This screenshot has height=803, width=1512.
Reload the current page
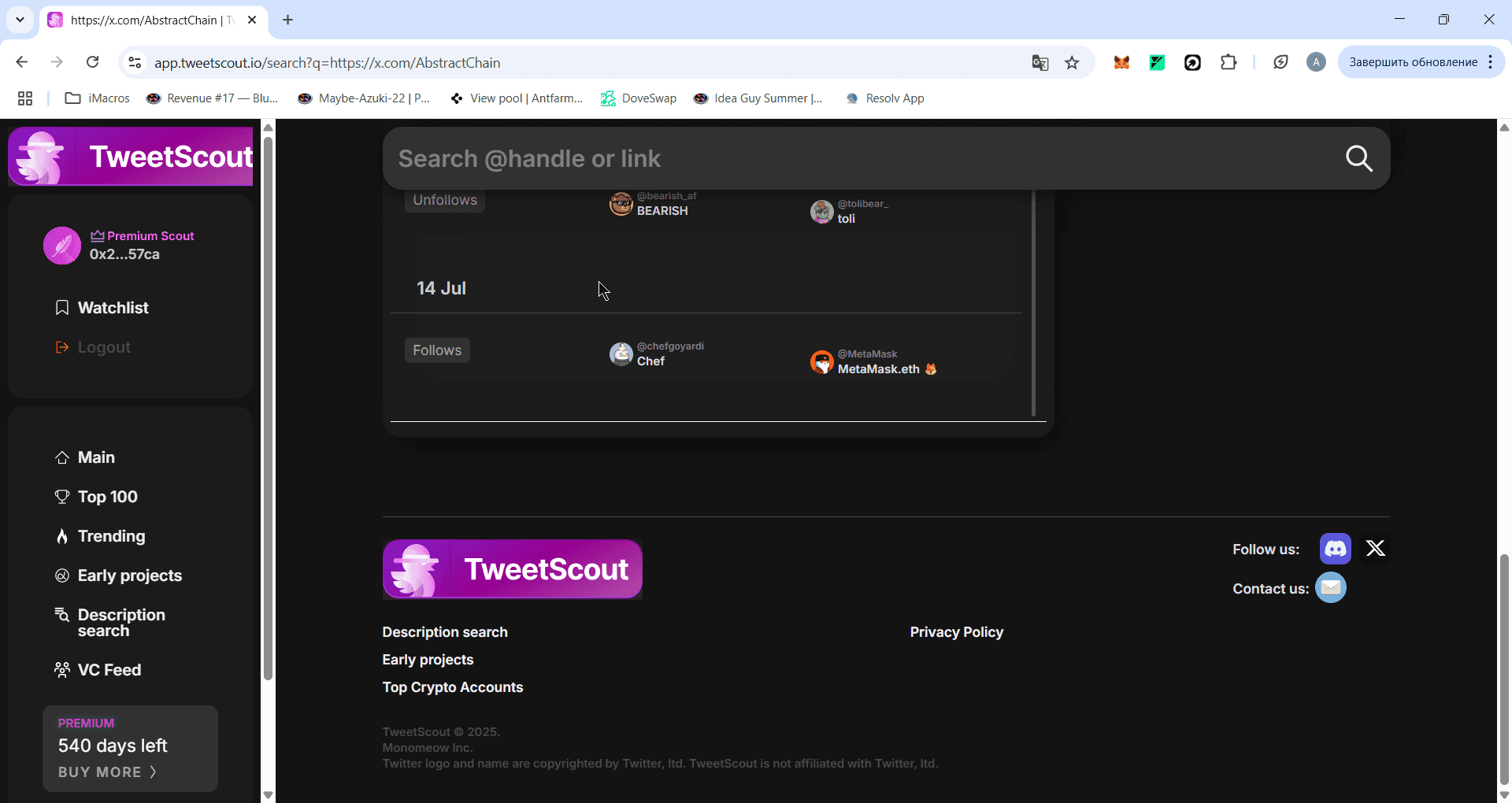click(93, 62)
